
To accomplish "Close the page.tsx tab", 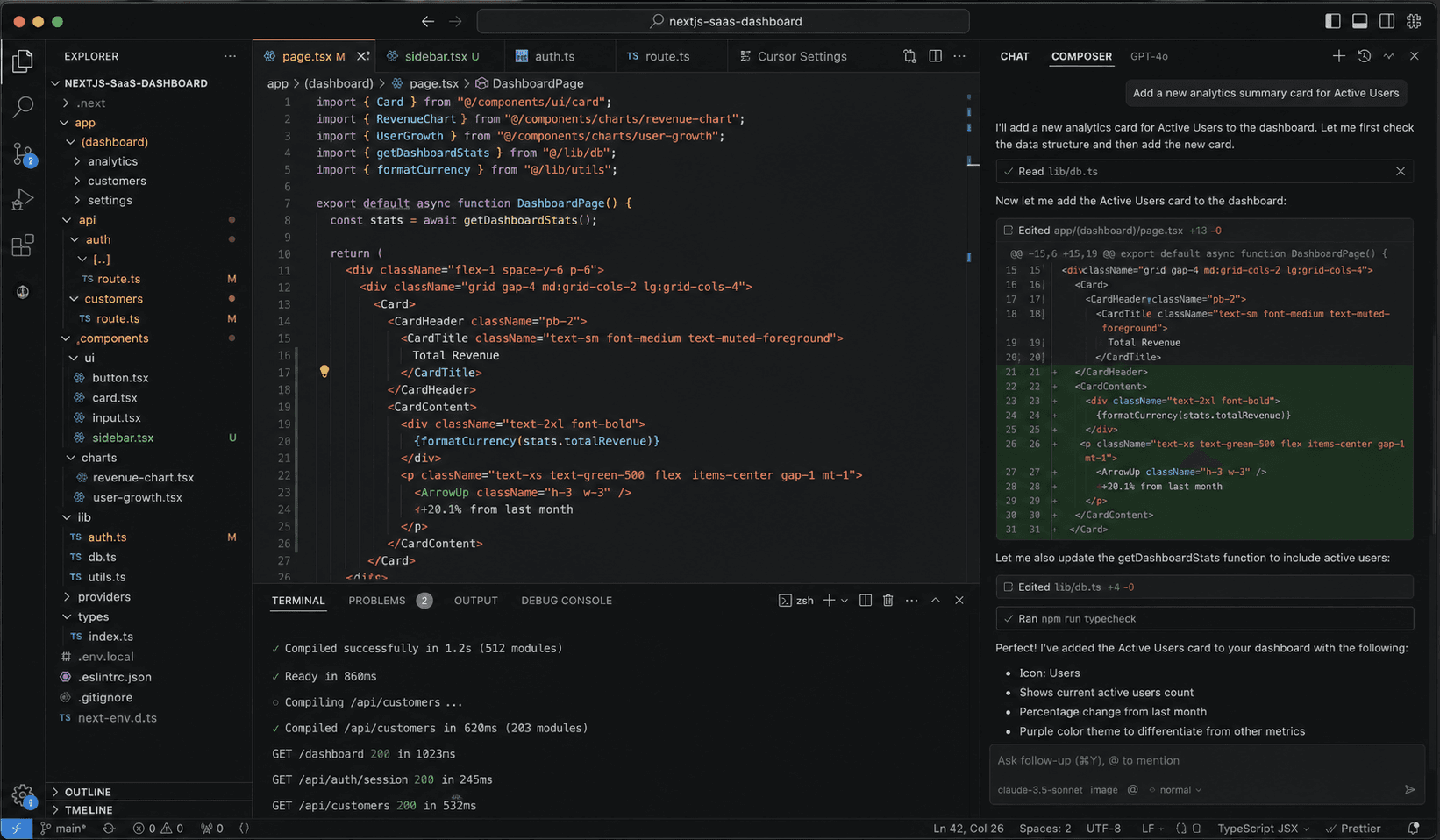I will (x=362, y=56).
